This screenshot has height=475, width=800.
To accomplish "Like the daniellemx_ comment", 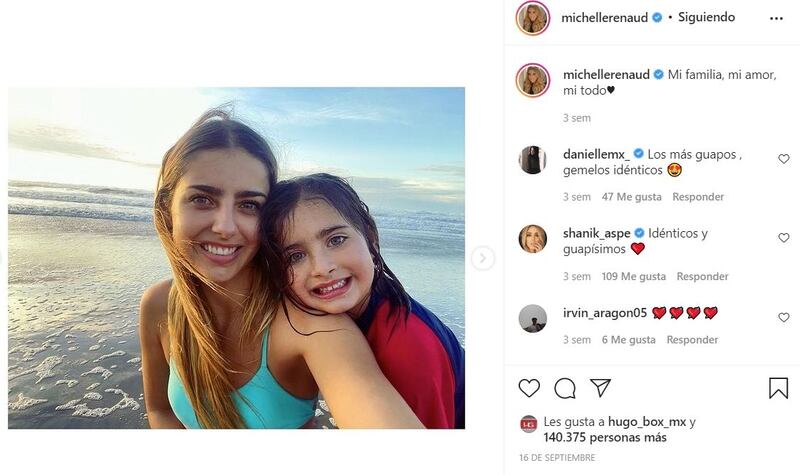I will pos(783,159).
